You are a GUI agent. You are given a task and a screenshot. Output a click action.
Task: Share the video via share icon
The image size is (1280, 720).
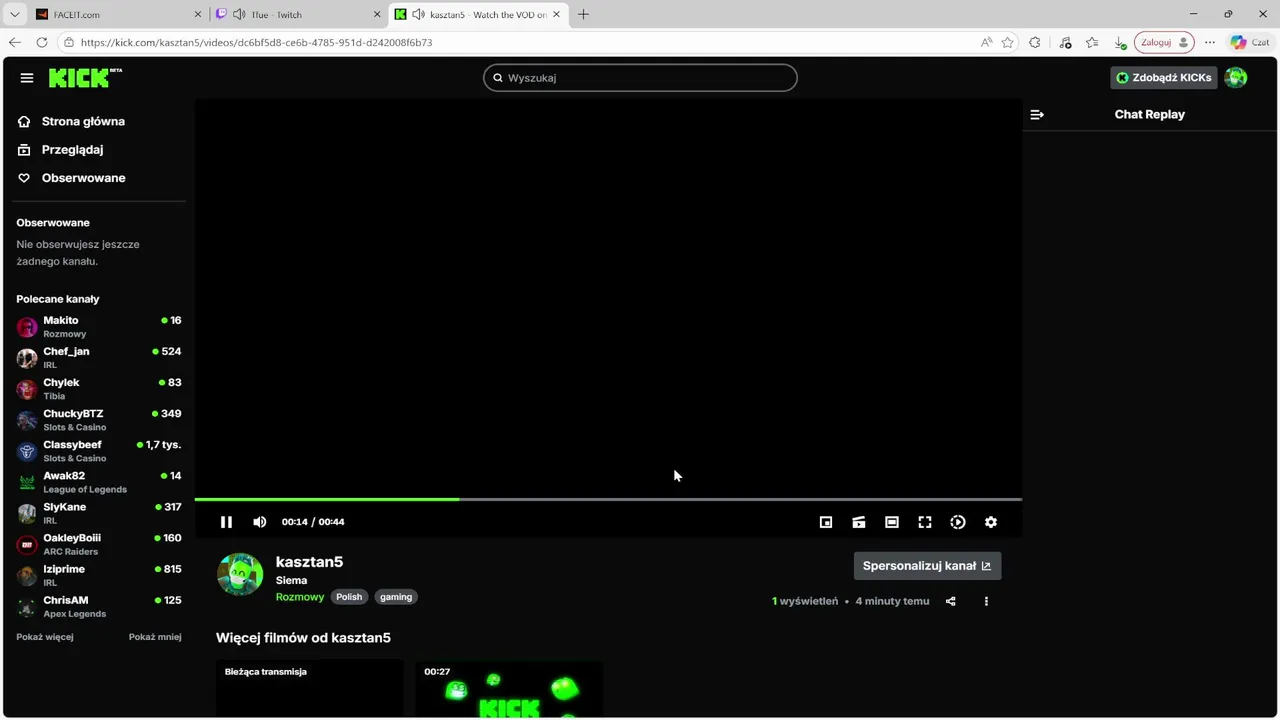click(x=951, y=601)
